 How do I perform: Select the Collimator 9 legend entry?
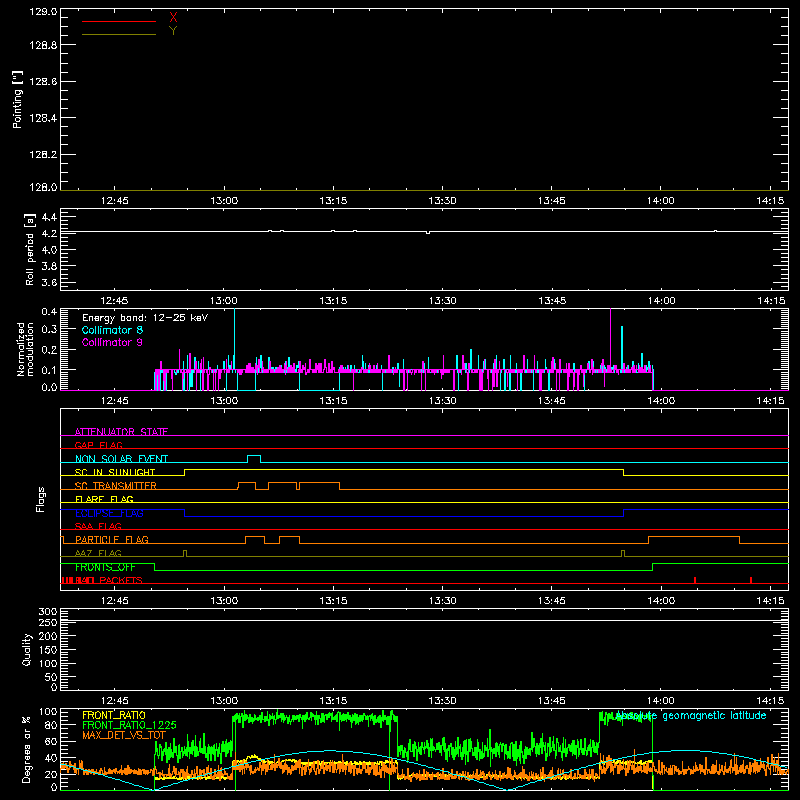pyautogui.click(x=112, y=342)
